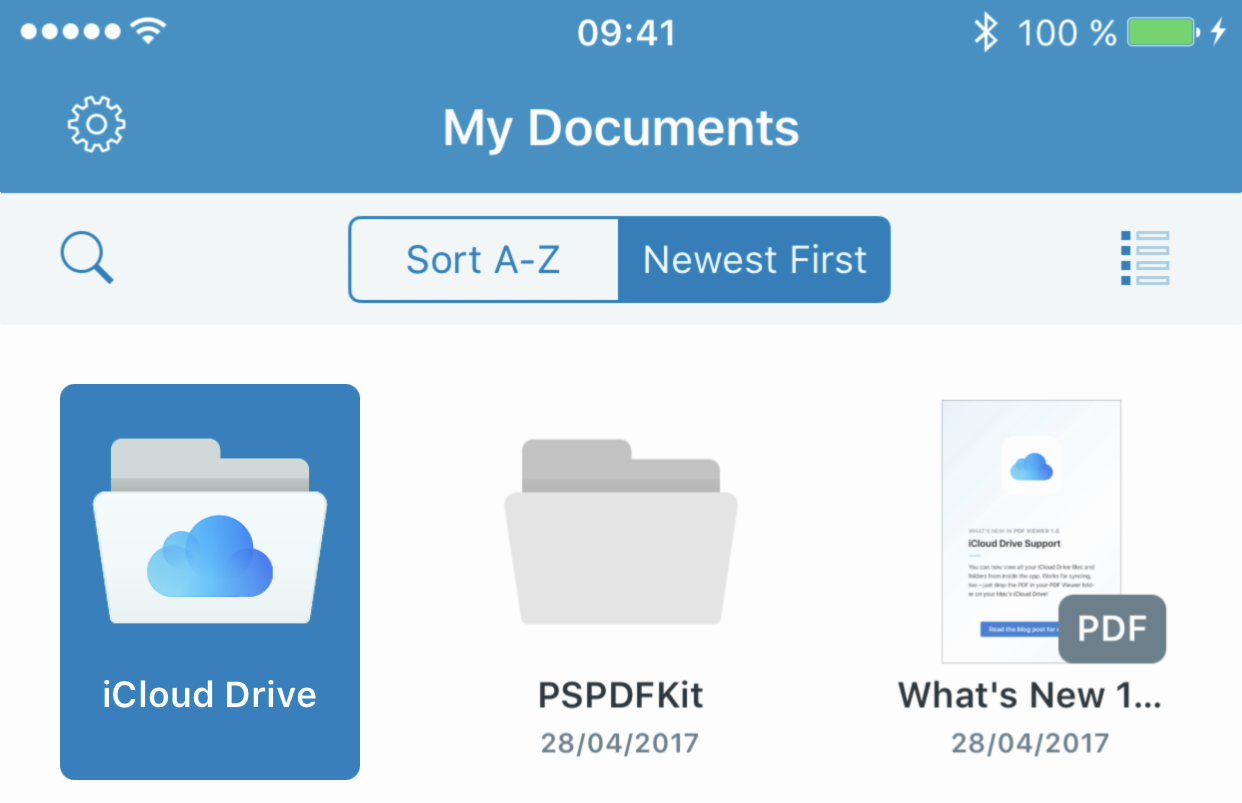This screenshot has height=803, width=1242.
Task: Tap the date under What's New 1...
Action: (x=1030, y=744)
